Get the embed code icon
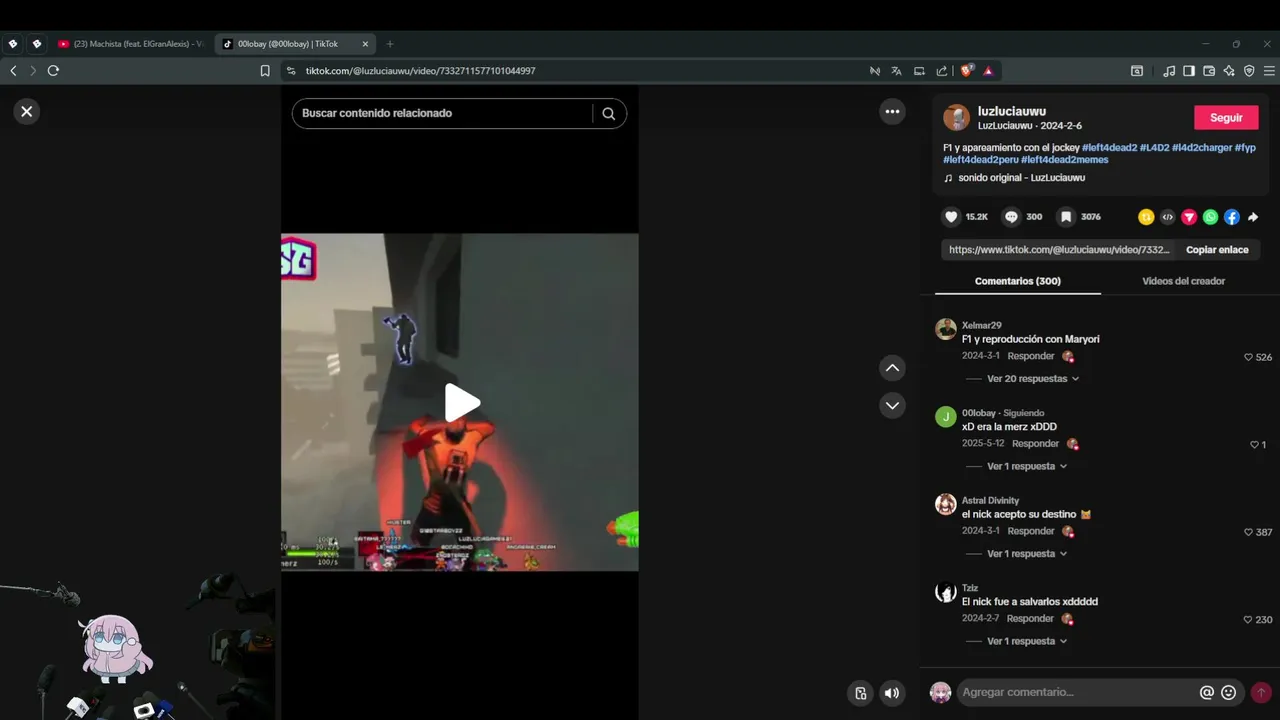The image size is (1280, 720). point(1167,217)
